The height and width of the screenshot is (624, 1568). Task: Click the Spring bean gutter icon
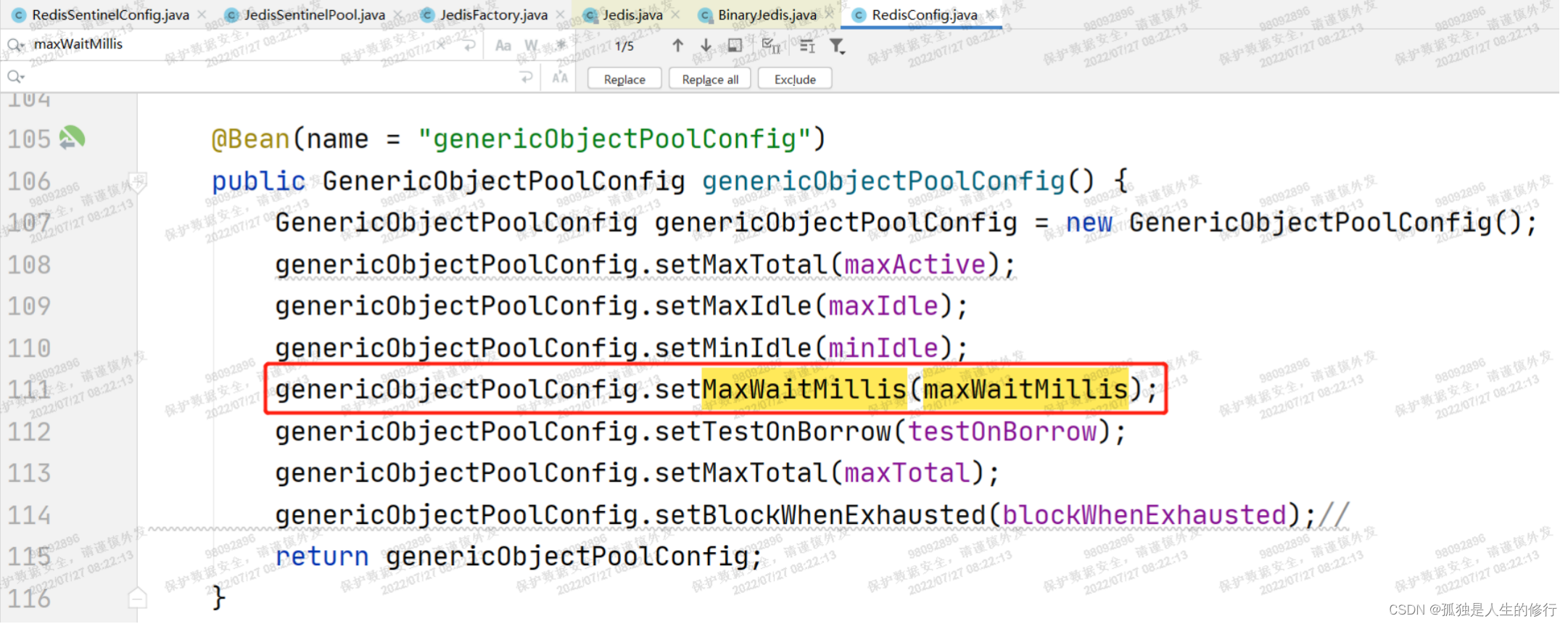click(72, 137)
